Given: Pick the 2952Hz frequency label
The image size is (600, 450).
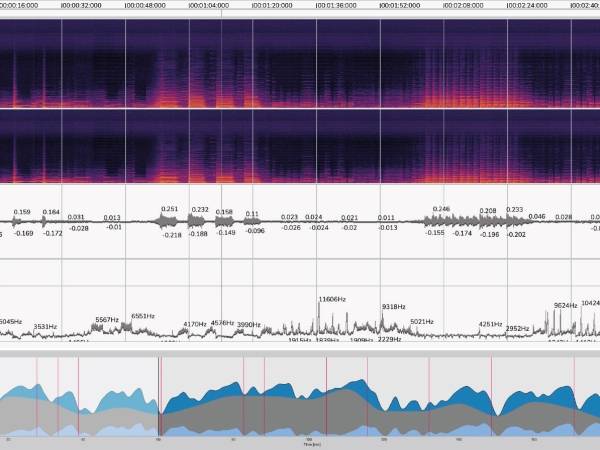Looking at the screenshot, I should pyautogui.click(x=517, y=328).
